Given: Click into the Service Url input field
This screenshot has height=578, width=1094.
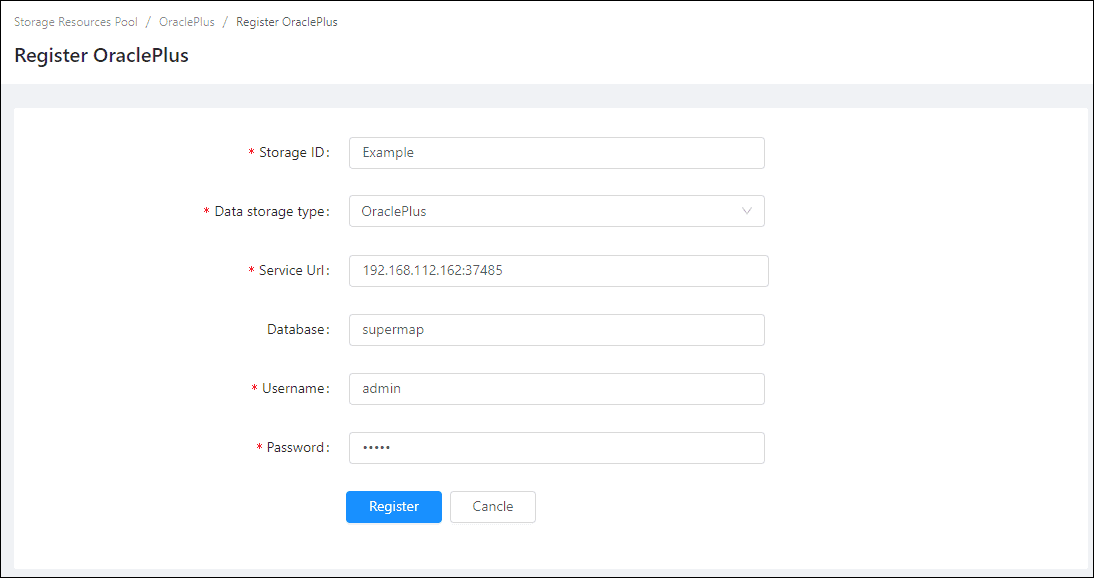Looking at the screenshot, I should pos(558,270).
